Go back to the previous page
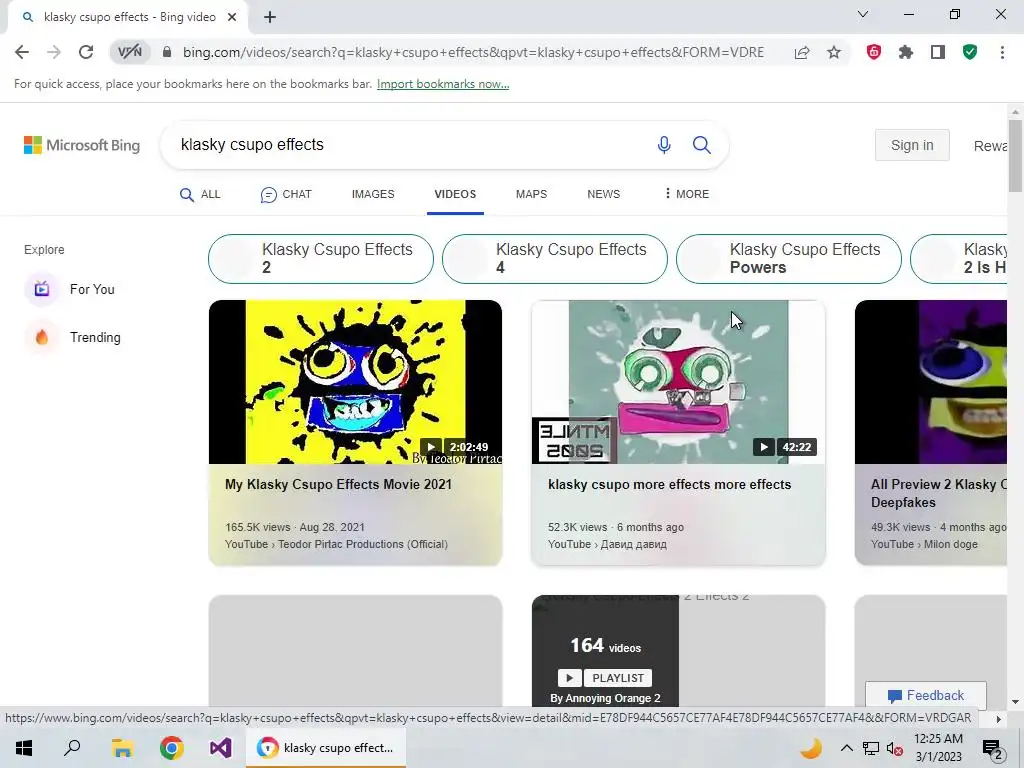 click(22, 52)
